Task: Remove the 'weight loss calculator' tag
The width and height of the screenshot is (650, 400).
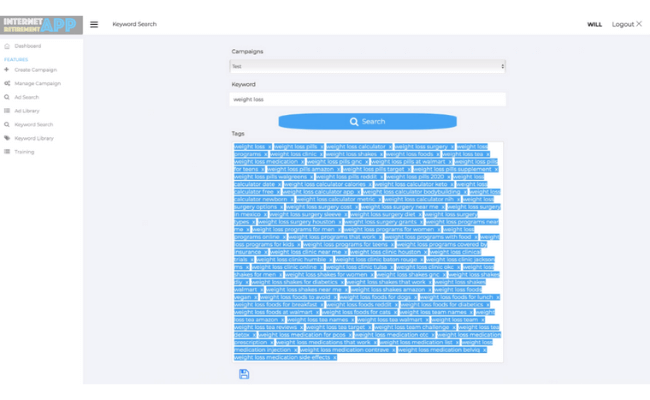Action: [x=390, y=147]
